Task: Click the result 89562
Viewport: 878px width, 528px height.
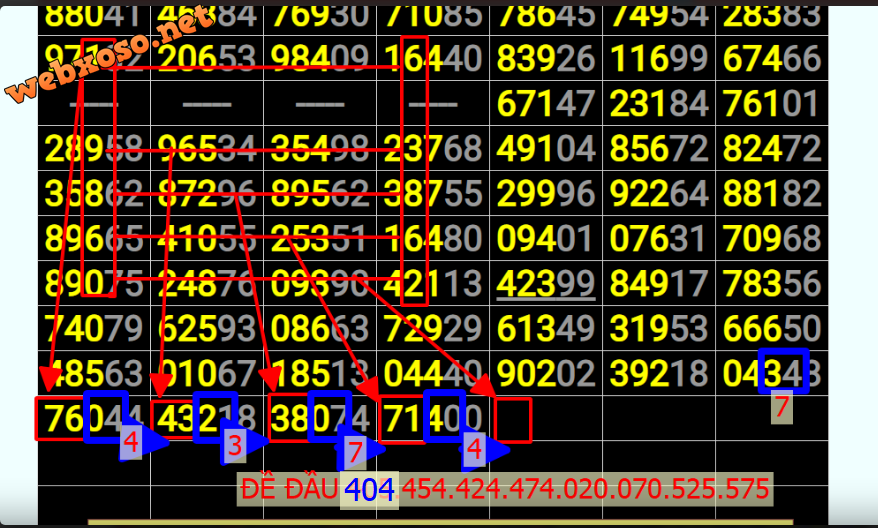Action: 320,194
